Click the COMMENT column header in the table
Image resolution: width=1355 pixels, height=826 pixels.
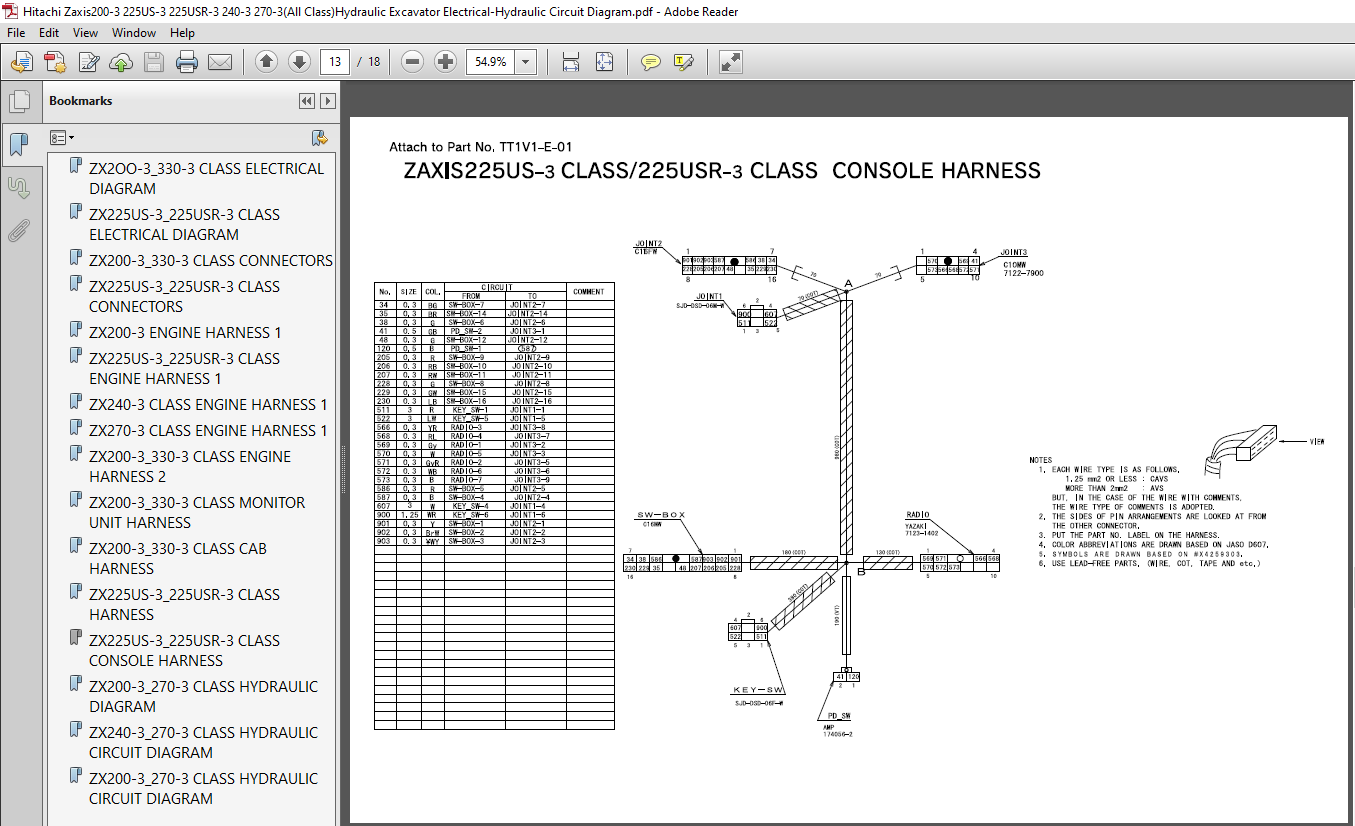[589, 291]
